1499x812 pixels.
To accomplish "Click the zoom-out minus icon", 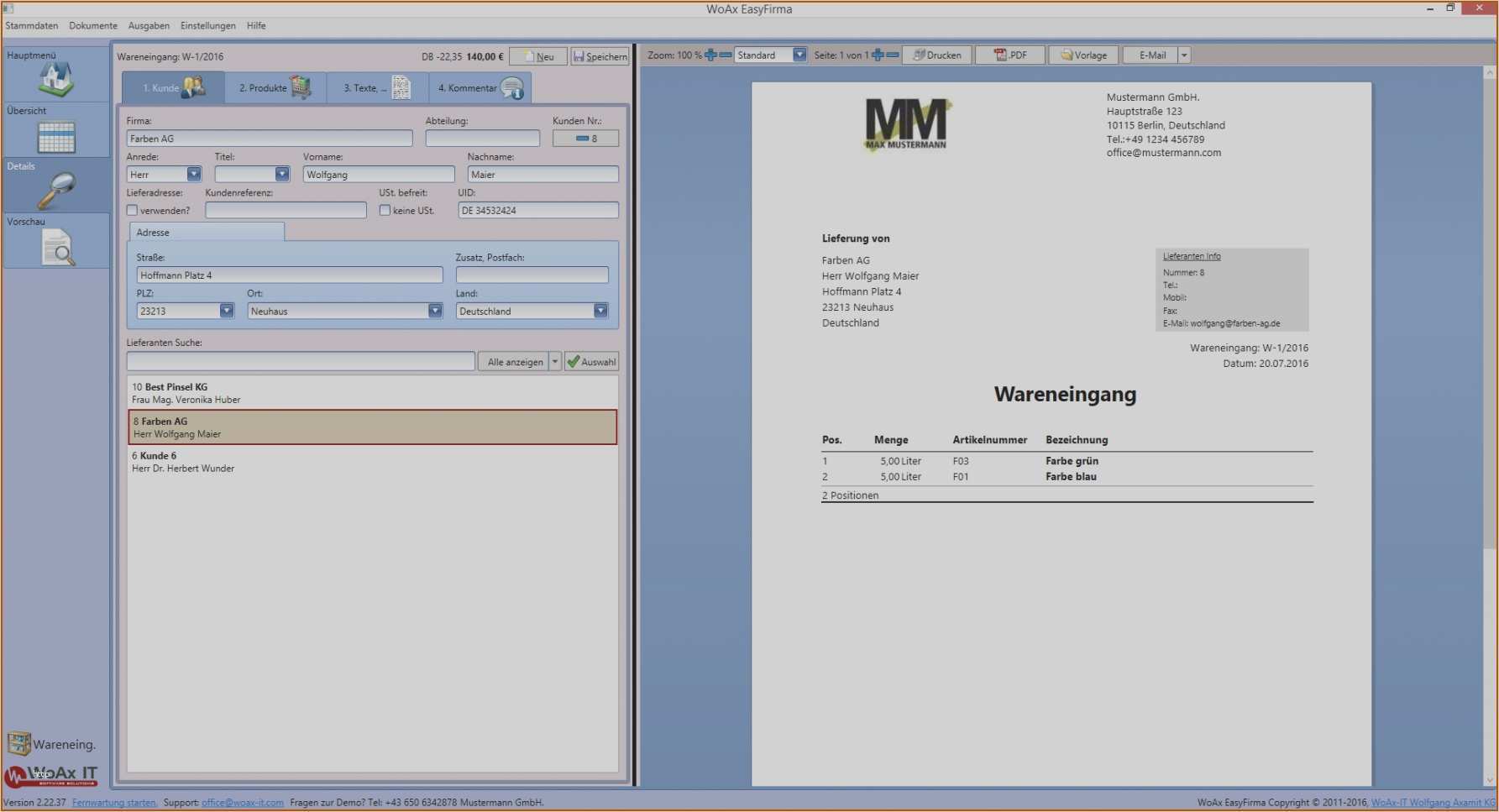I will coord(726,55).
